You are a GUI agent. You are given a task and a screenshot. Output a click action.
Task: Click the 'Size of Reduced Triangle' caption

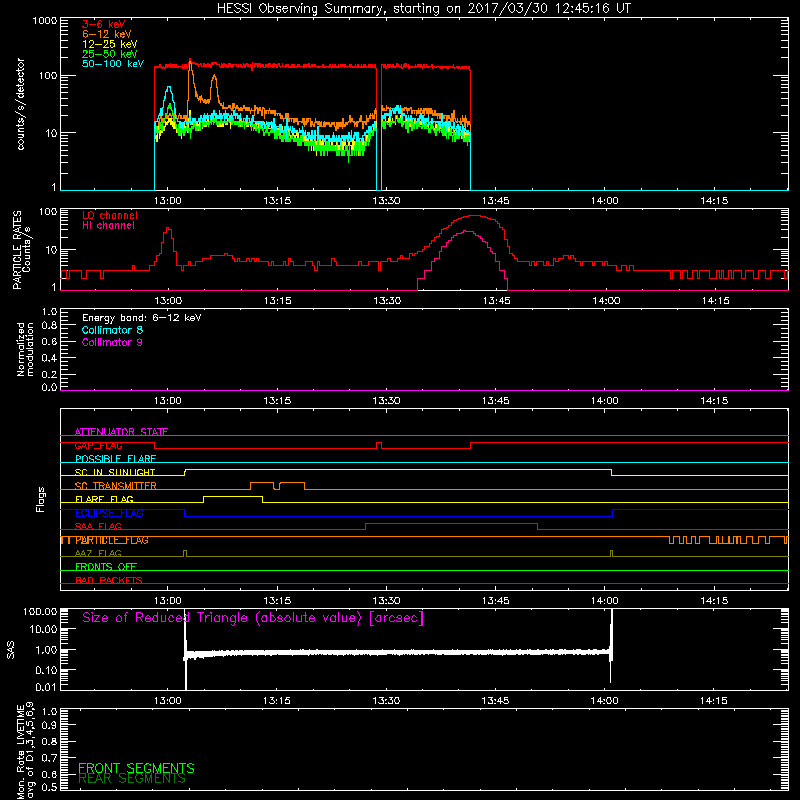[x=253, y=618]
